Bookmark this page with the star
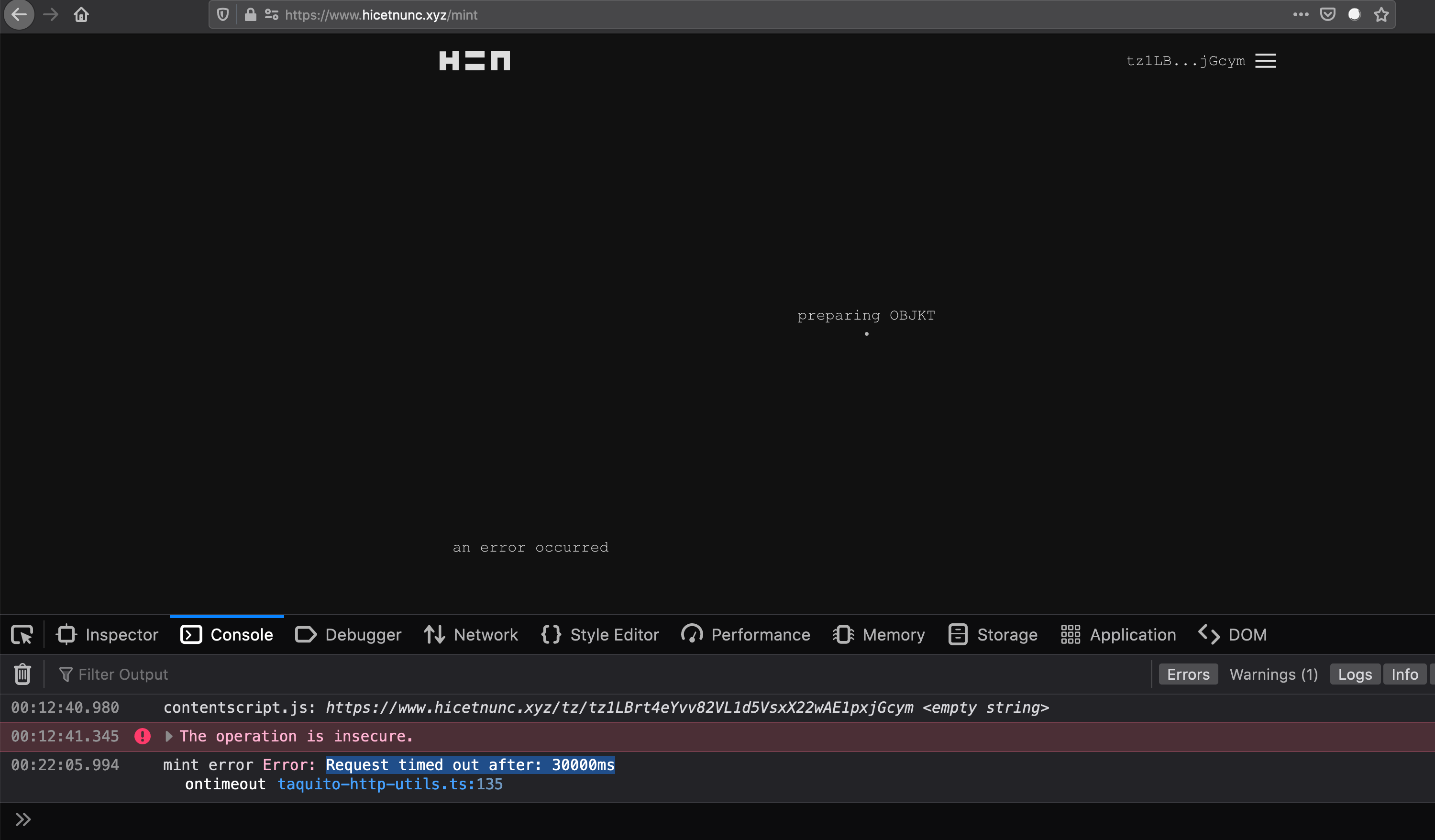This screenshot has height=840, width=1435. click(x=1381, y=15)
